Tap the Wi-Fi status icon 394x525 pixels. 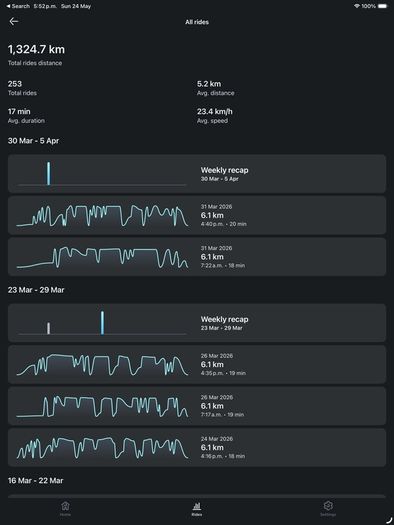coord(357,6)
